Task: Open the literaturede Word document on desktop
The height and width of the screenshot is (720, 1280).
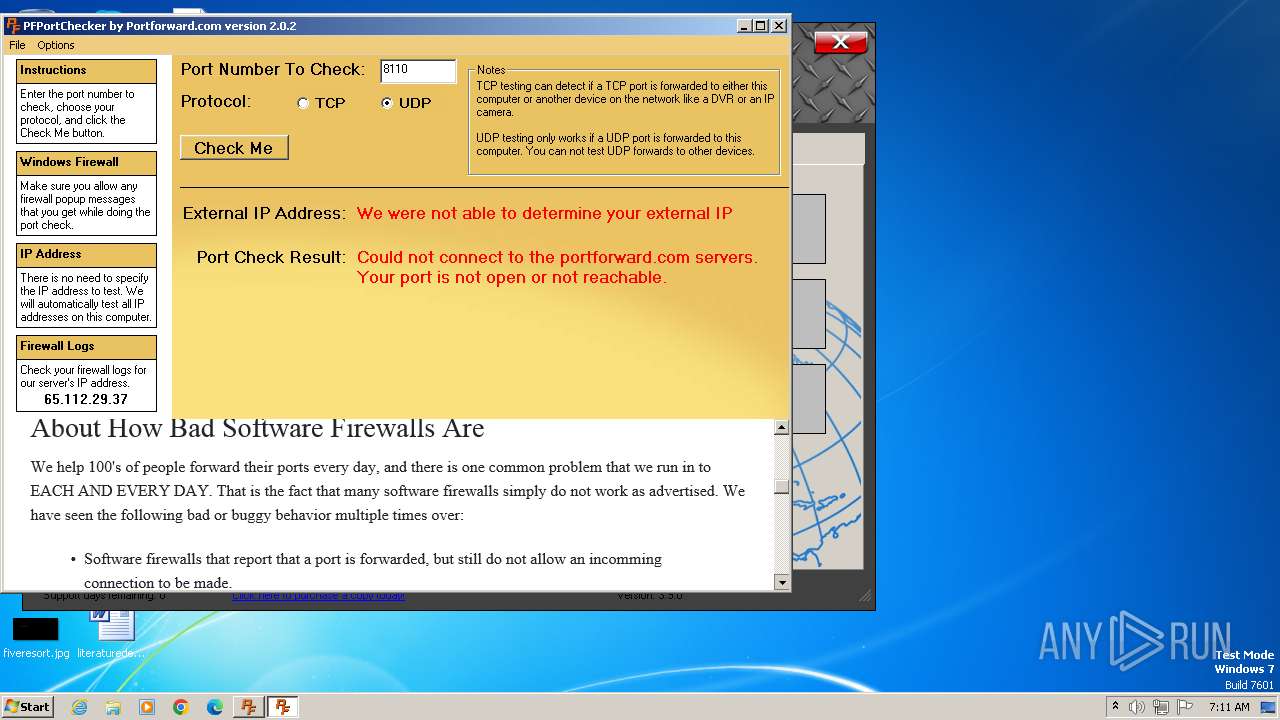Action: tap(112, 635)
